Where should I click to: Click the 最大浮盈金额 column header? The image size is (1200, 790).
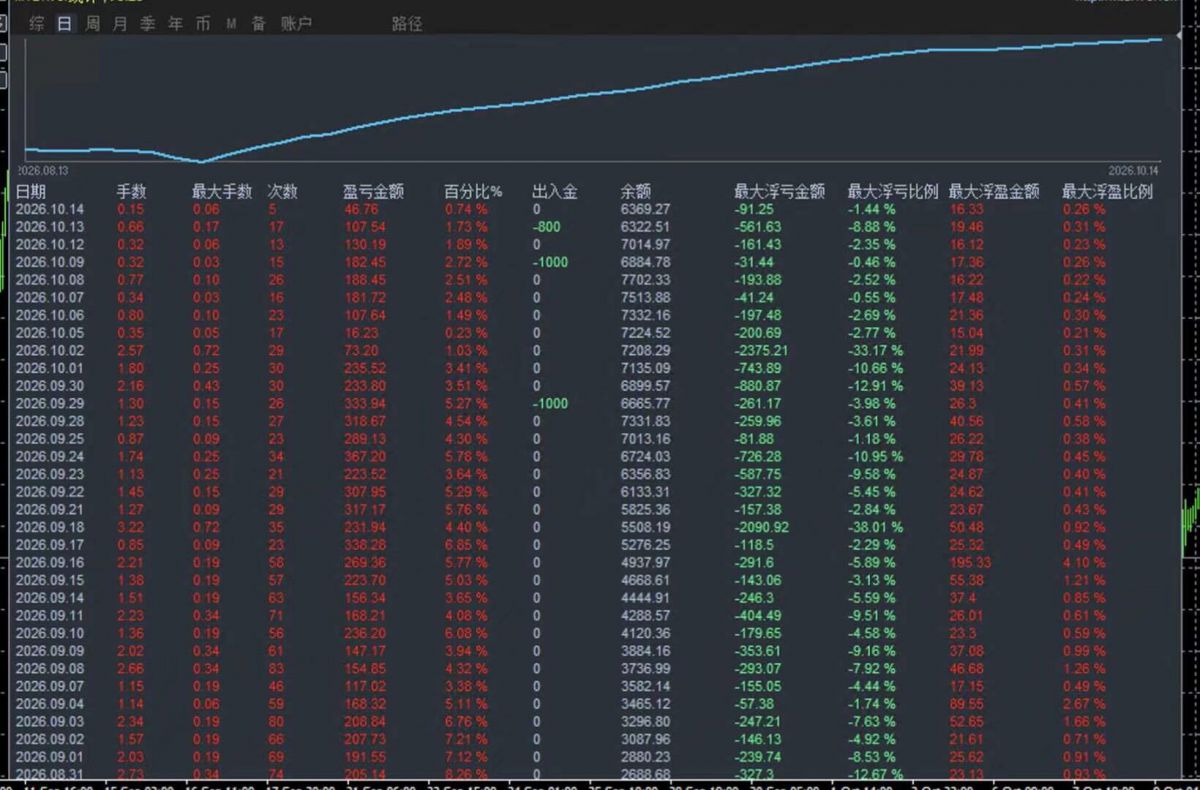pos(994,192)
